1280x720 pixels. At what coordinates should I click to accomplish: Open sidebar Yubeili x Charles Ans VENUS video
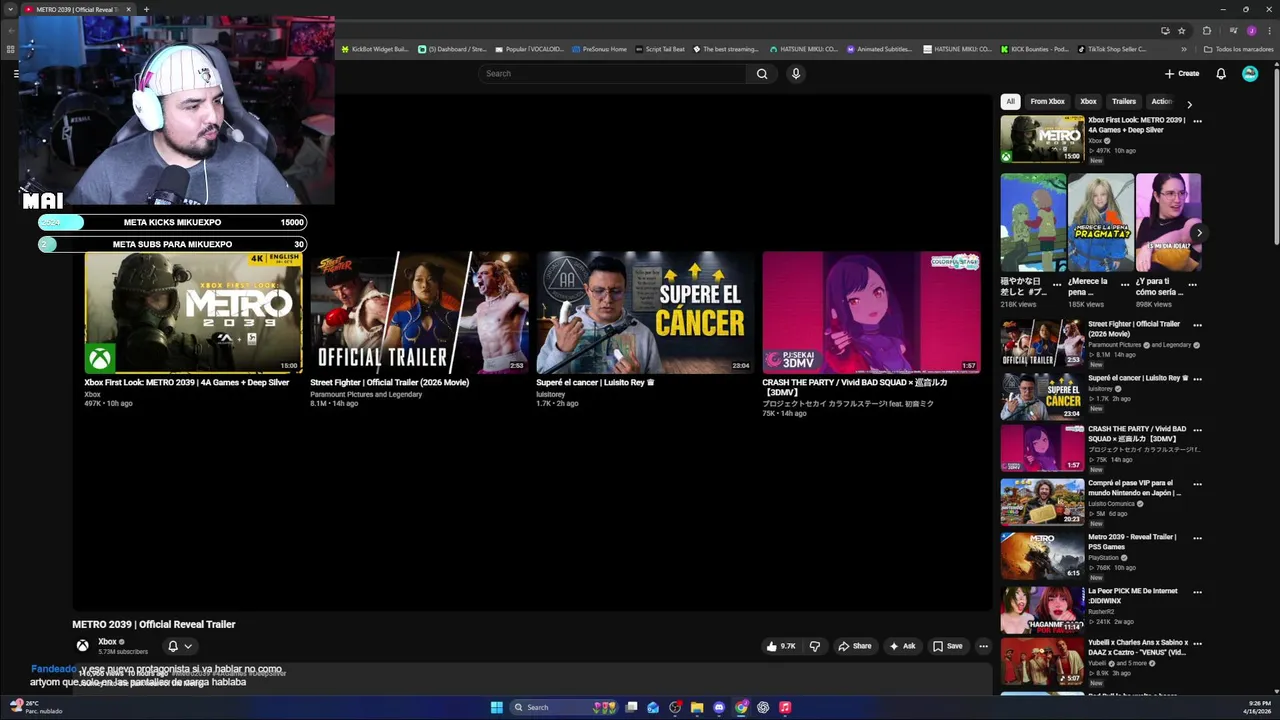pos(1042,661)
